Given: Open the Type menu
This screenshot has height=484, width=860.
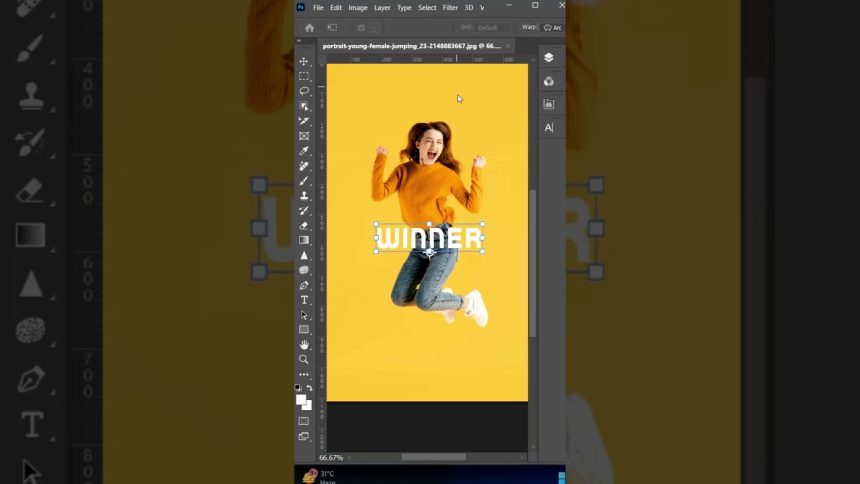Looking at the screenshot, I should point(404,8).
